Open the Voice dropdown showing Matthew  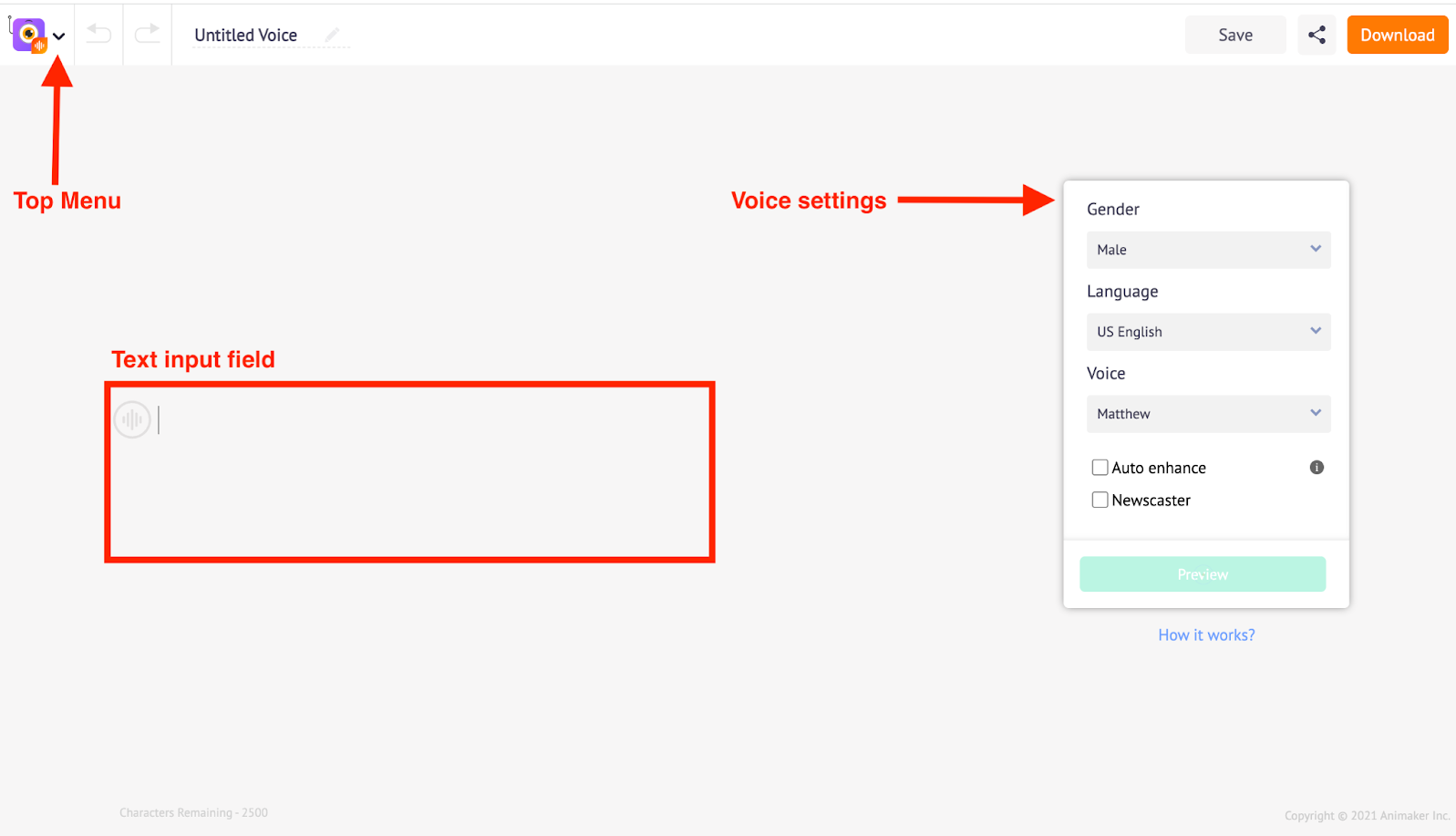[1208, 414]
